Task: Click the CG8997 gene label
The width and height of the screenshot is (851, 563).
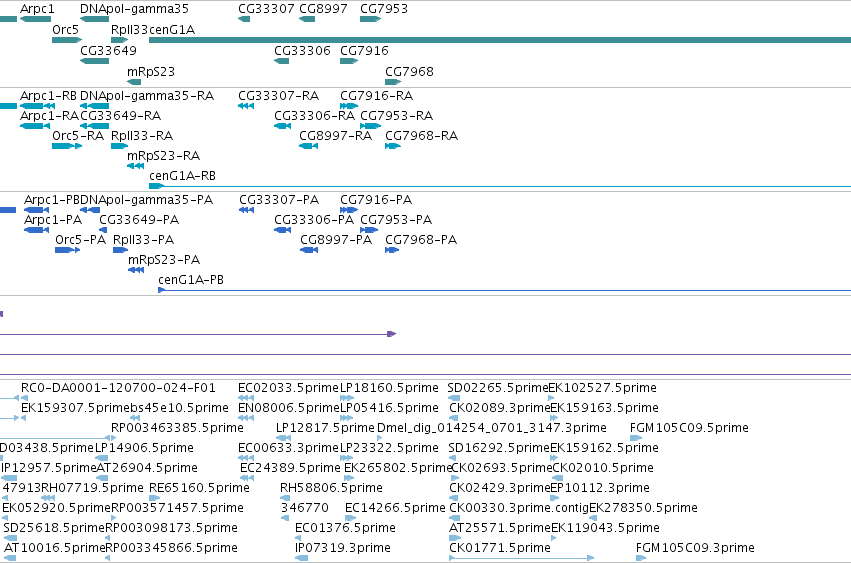Action: coord(323,9)
